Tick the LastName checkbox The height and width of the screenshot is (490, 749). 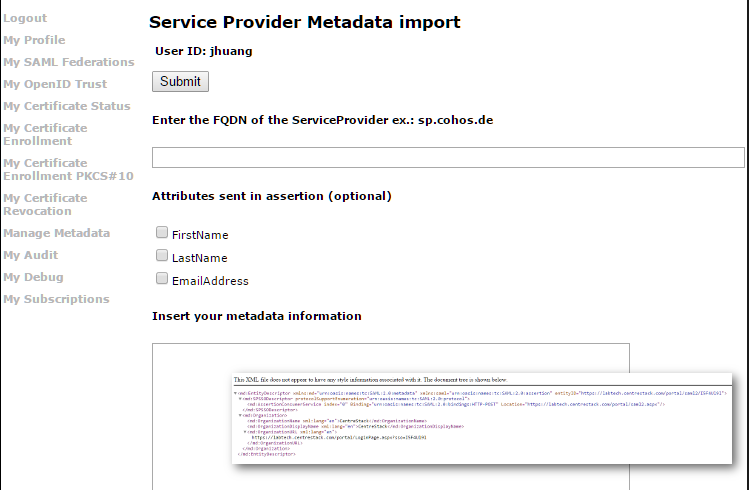click(162, 256)
